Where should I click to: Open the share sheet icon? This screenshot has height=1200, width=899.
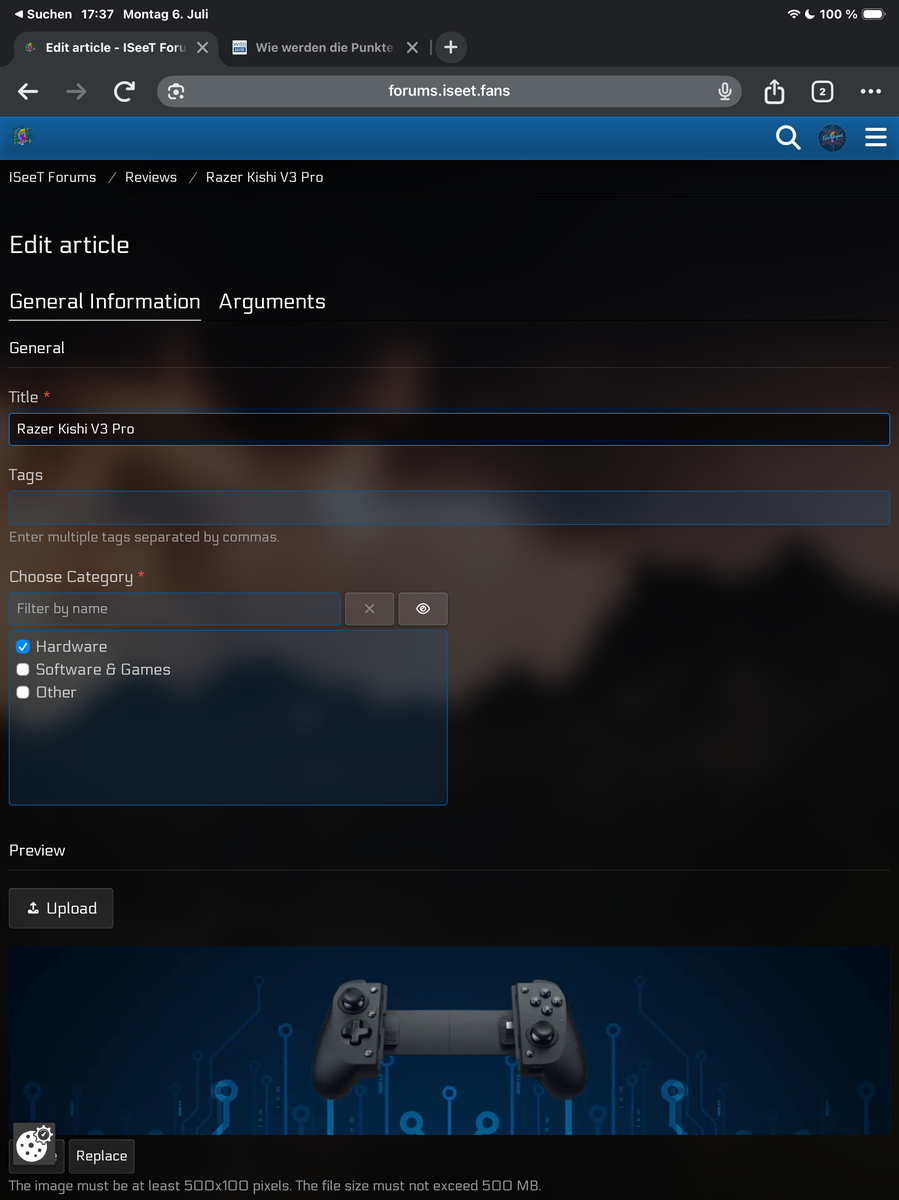[774, 91]
